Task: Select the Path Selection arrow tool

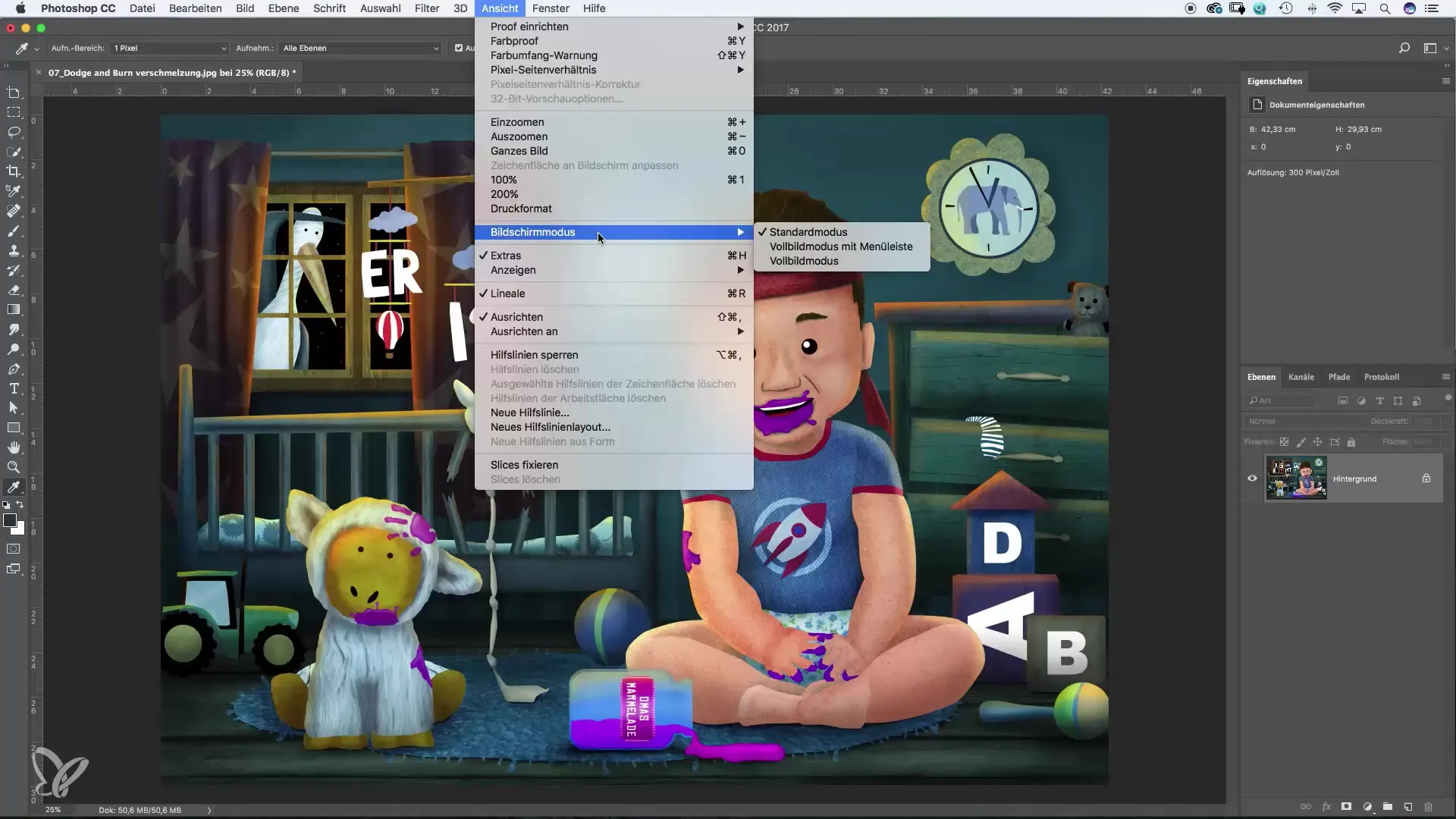Action: pyautogui.click(x=14, y=409)
